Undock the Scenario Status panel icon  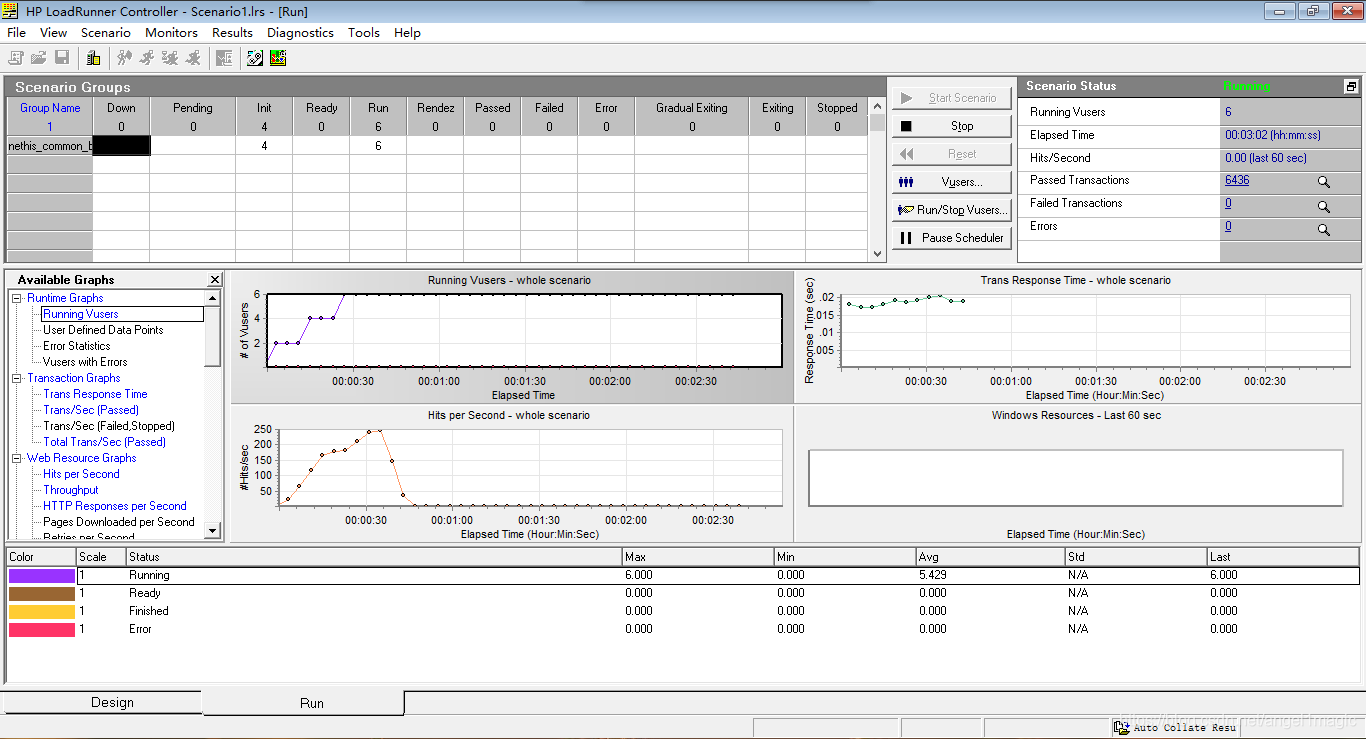(x=1351, y=87)
